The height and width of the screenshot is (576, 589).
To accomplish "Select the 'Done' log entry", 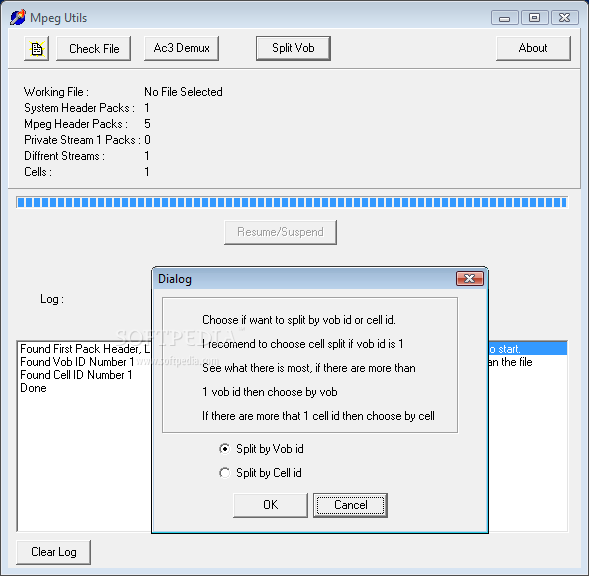I will [x=33, y=388].
